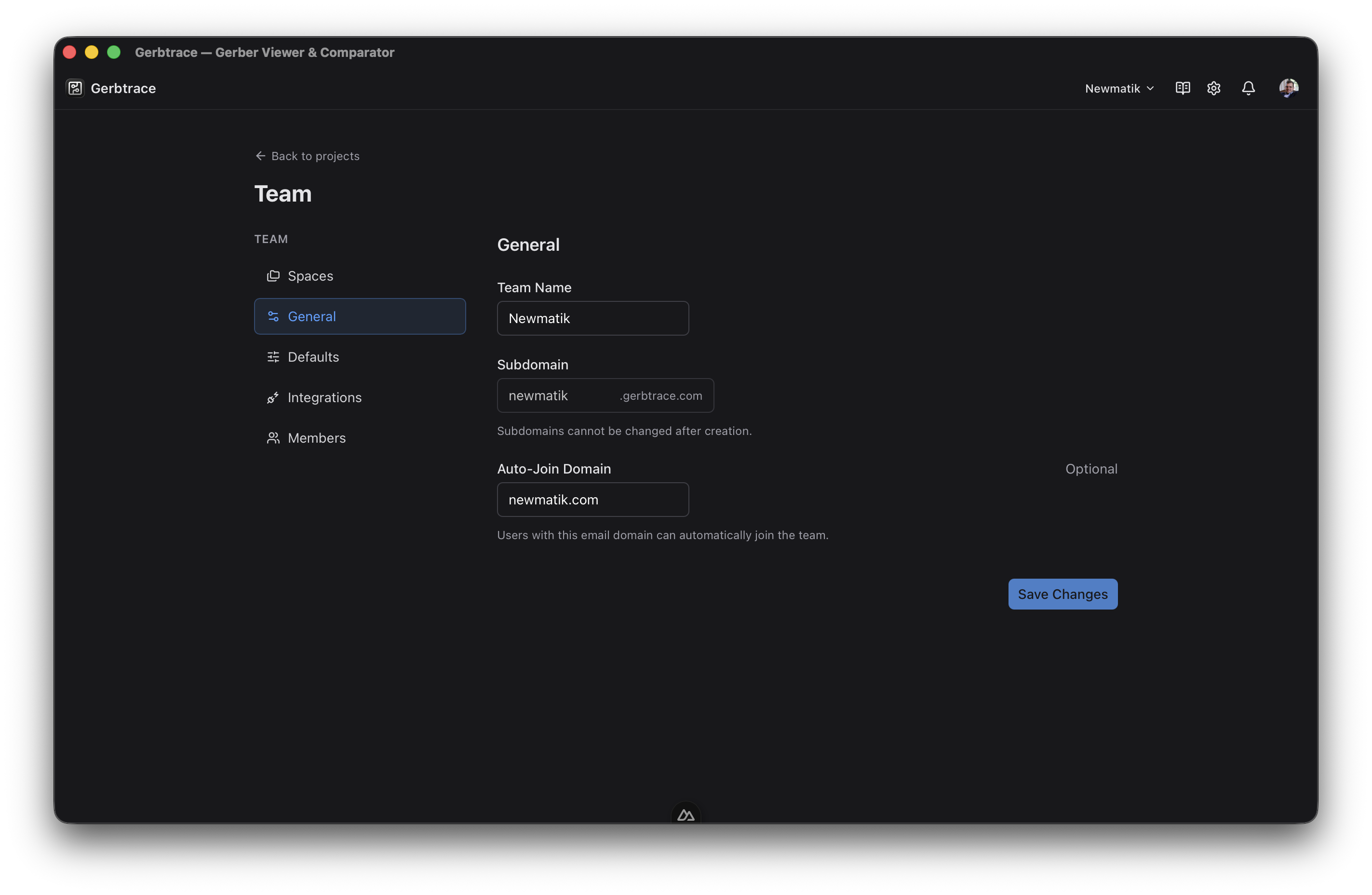
Task: Open settings via the gear icon
Action: 1213,88
